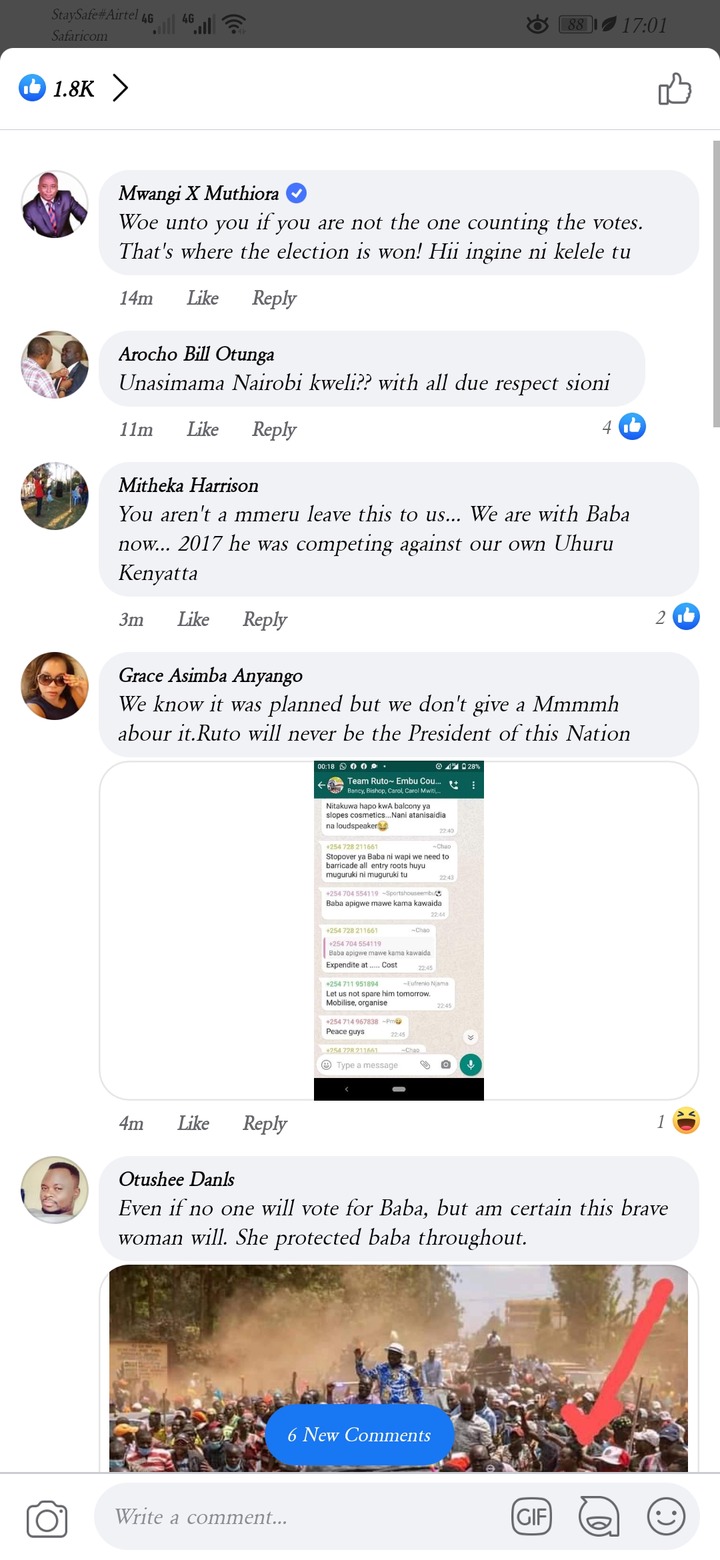Toggle Like on Mwangi X Muthiora's comment
This screenshot has width=720, height=1560.
point(202,298)
